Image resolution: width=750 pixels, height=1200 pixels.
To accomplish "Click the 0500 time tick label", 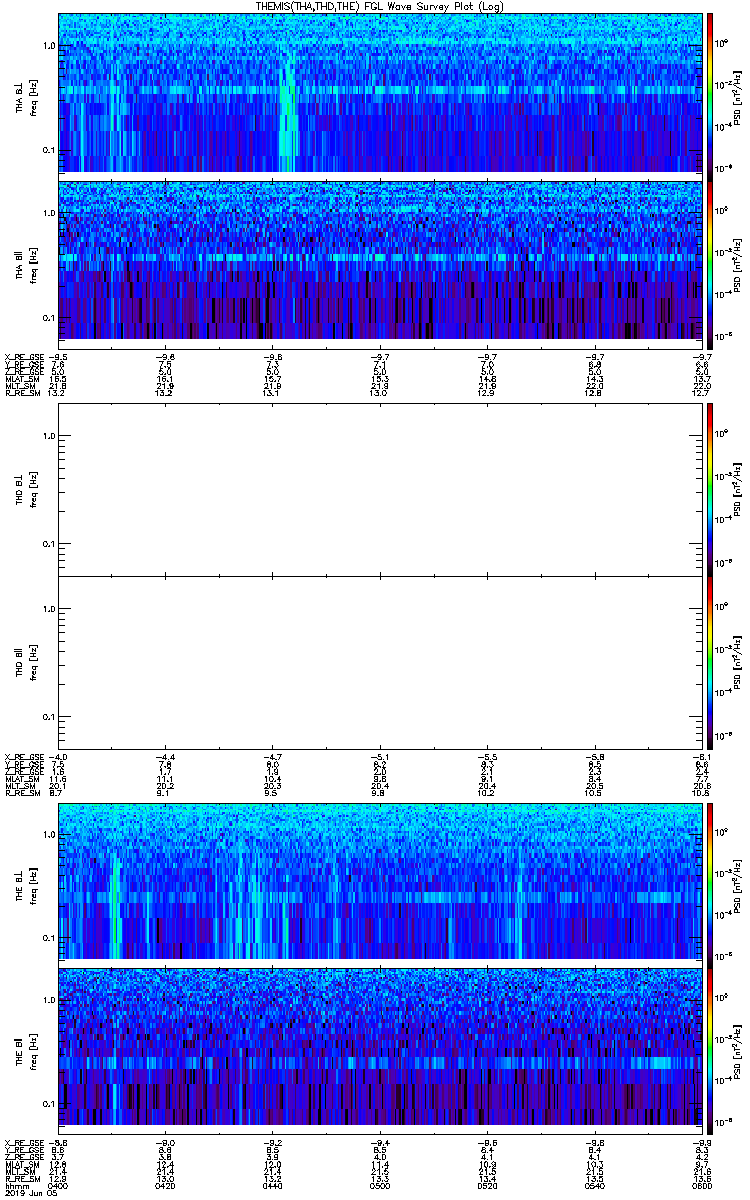I will pyautogui.click(x=378, y=1185).
